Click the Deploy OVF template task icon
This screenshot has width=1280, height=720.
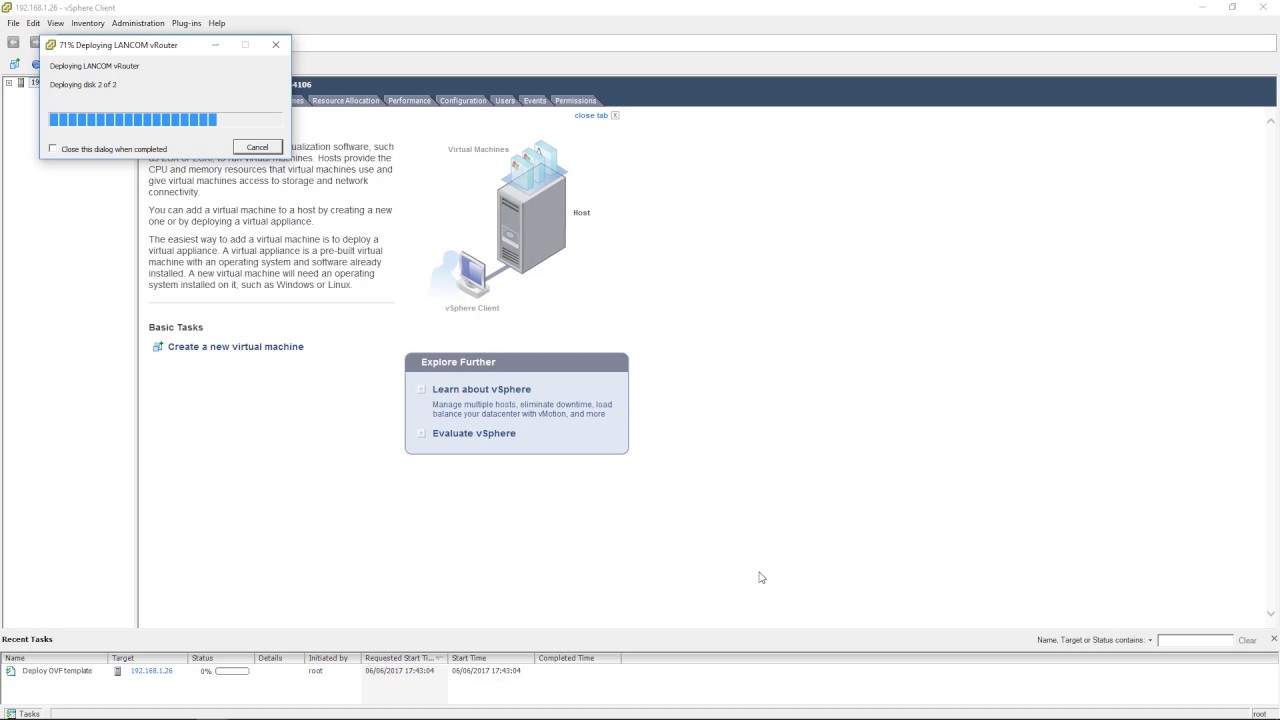[x=11, y=671]
